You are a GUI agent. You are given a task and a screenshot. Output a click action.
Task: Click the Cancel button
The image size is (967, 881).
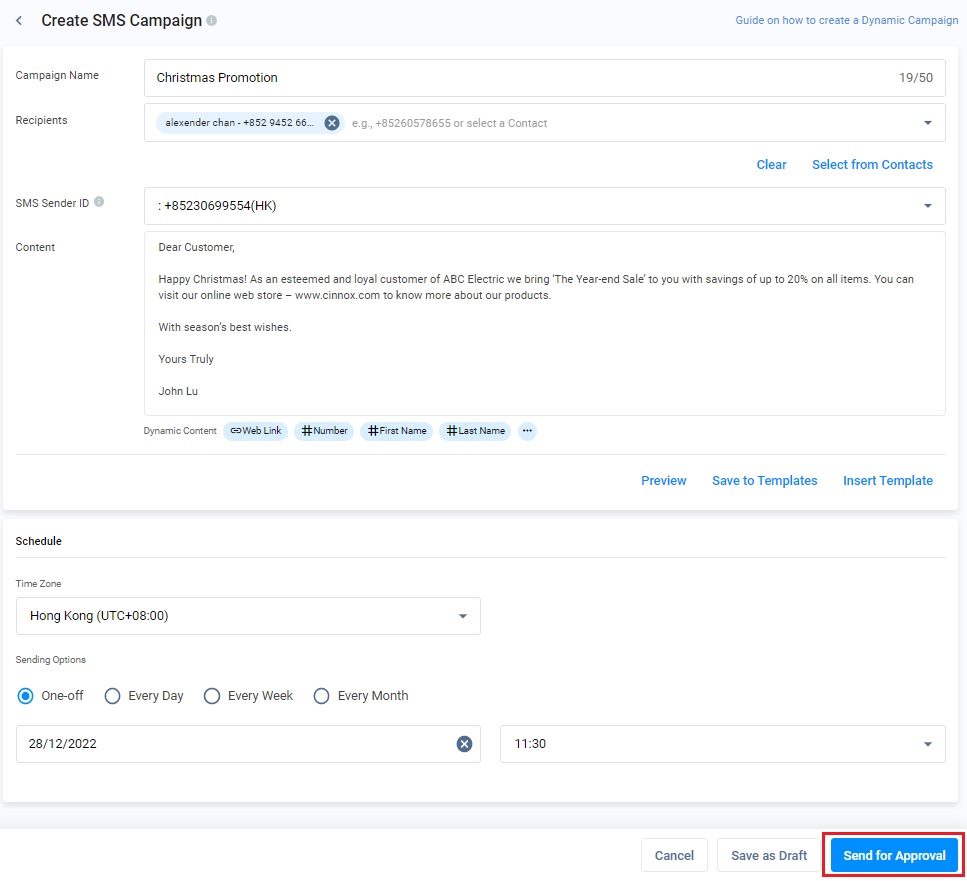pyautogui.click(x=674, y=856)
